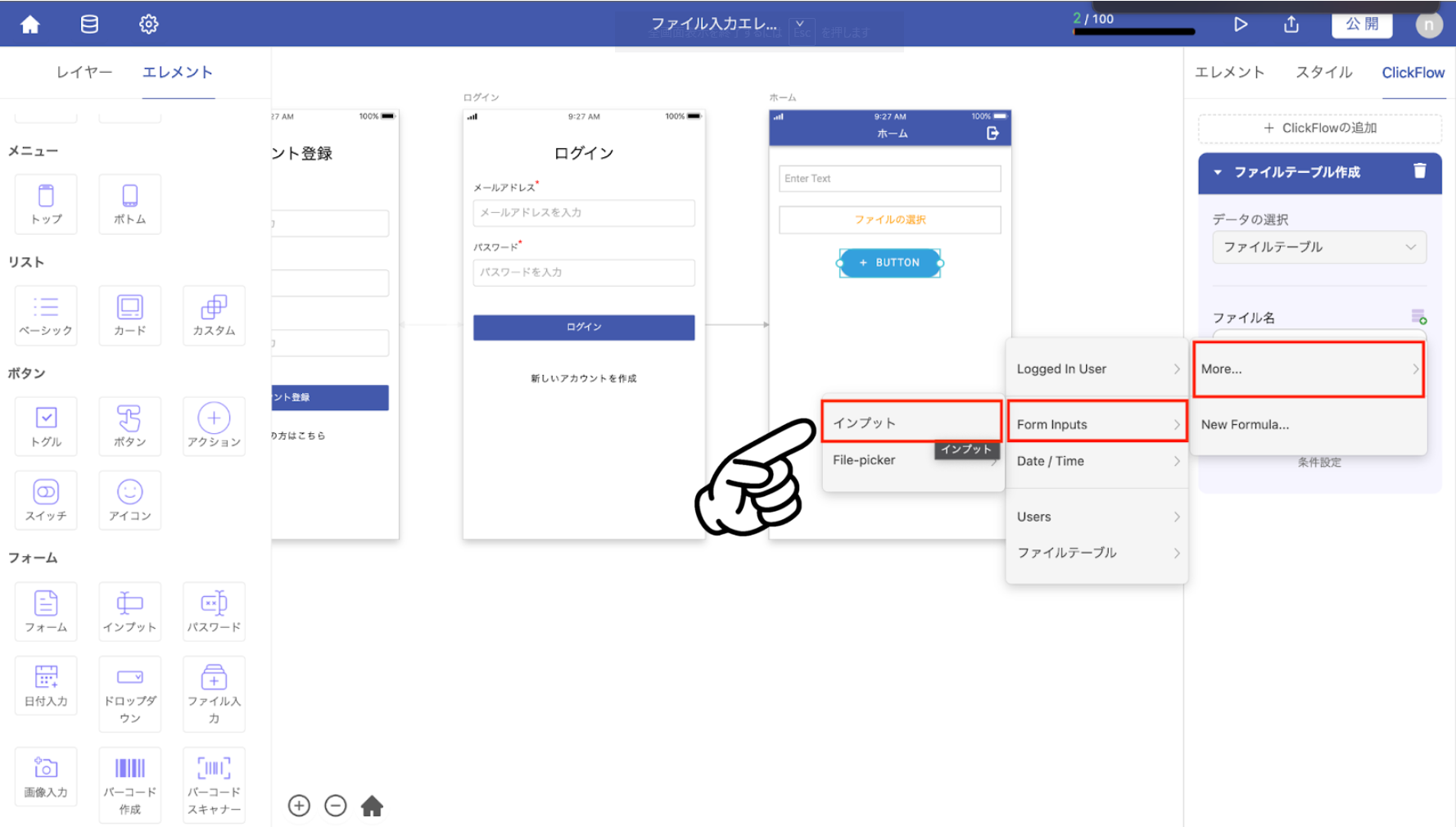Add a バーコード作成 element

point(129,785)
